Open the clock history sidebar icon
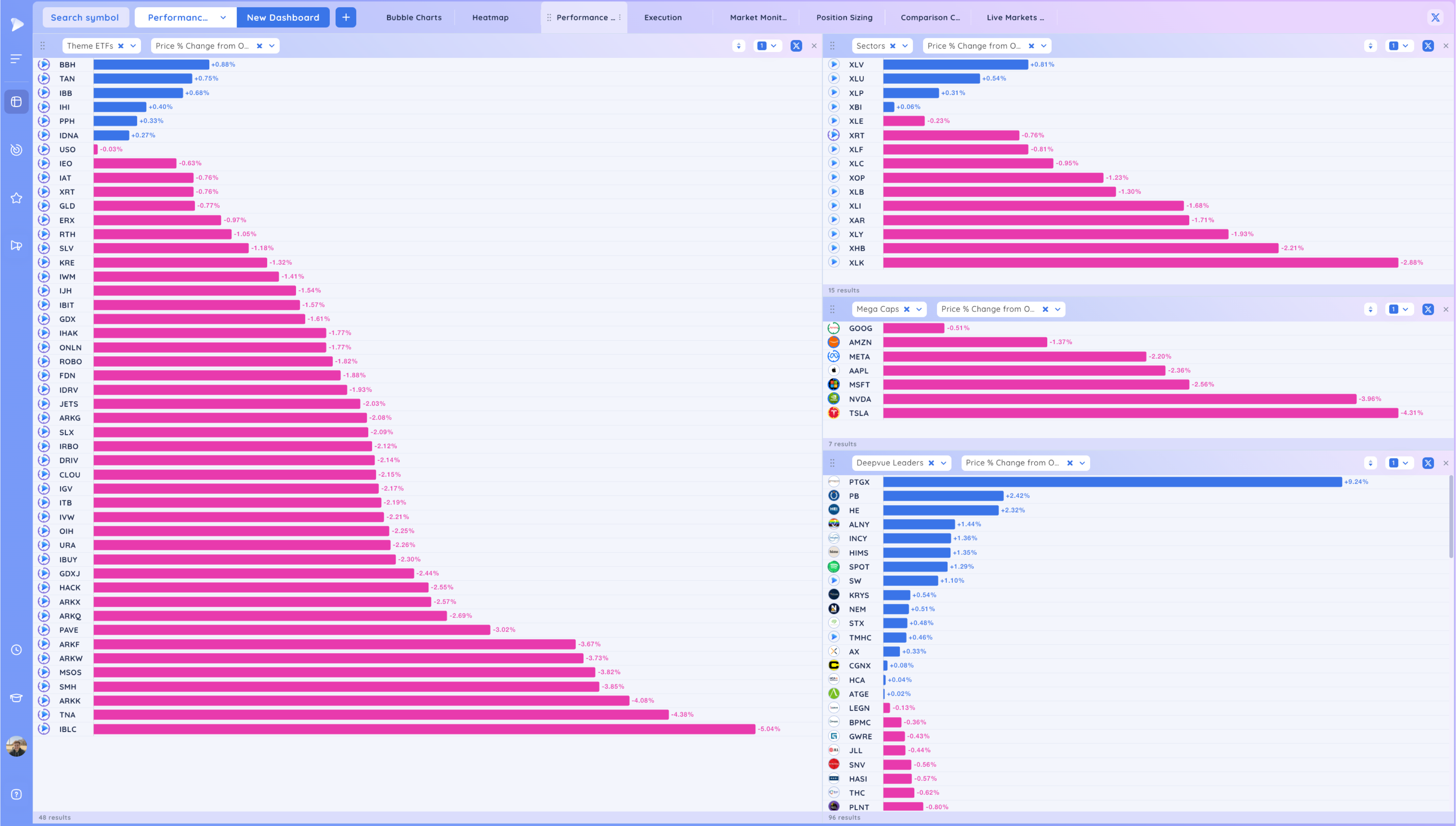Viewport: 1456px width, 826px height. (16, 650)
